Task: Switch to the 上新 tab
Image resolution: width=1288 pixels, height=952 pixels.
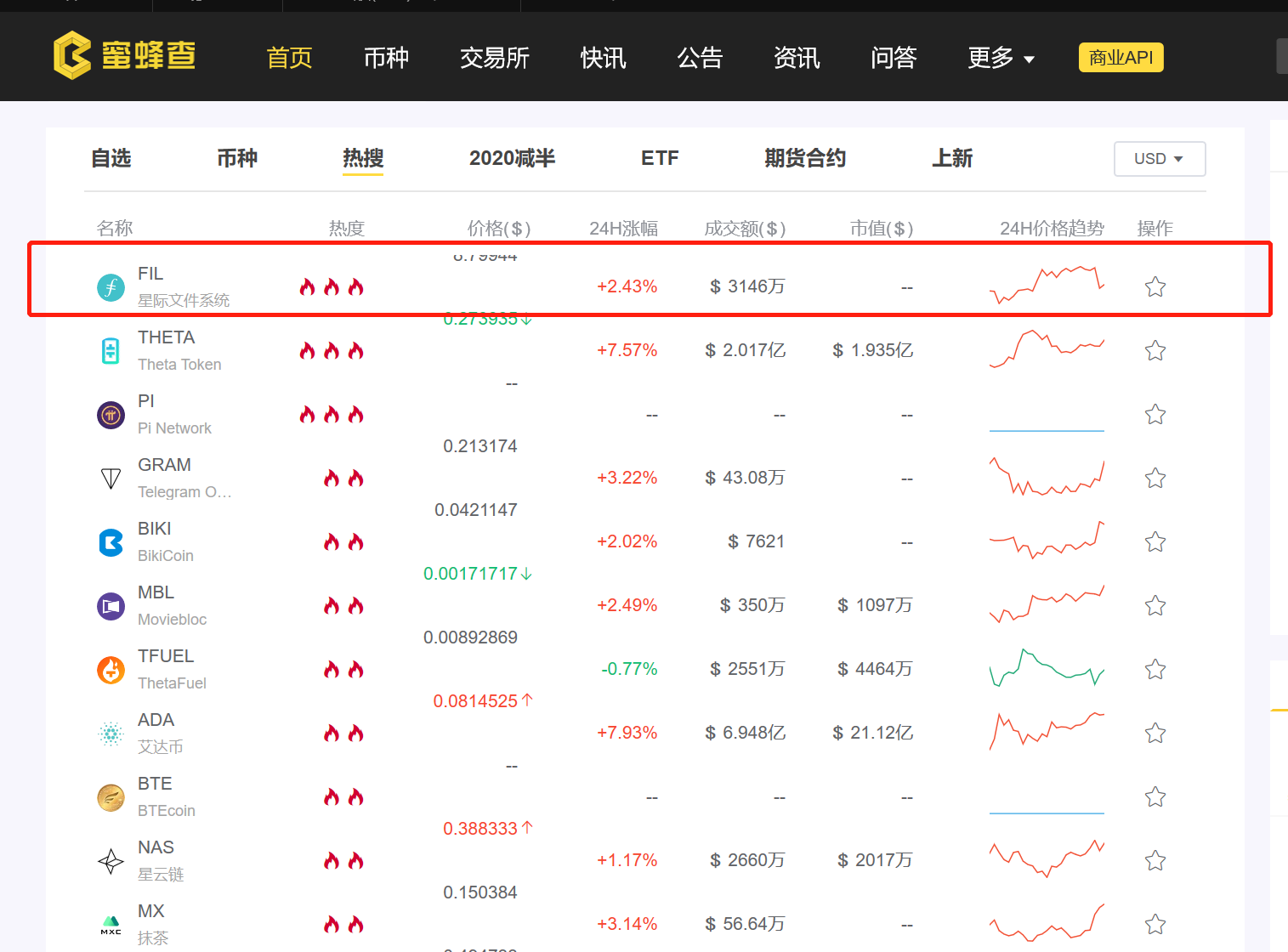Action: [x=952, y=158]
